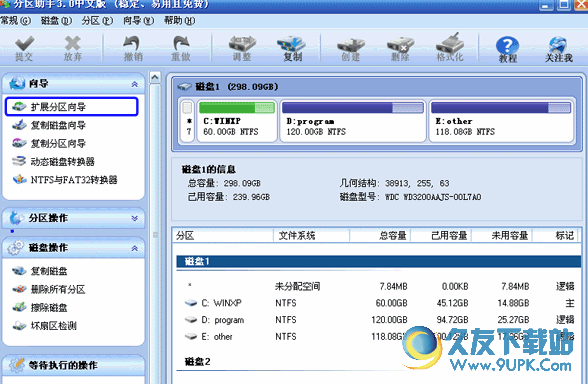
Task: Click the 提交 (commit) toolbar icon
Action: pyautogui.click(x=24, y=48)
